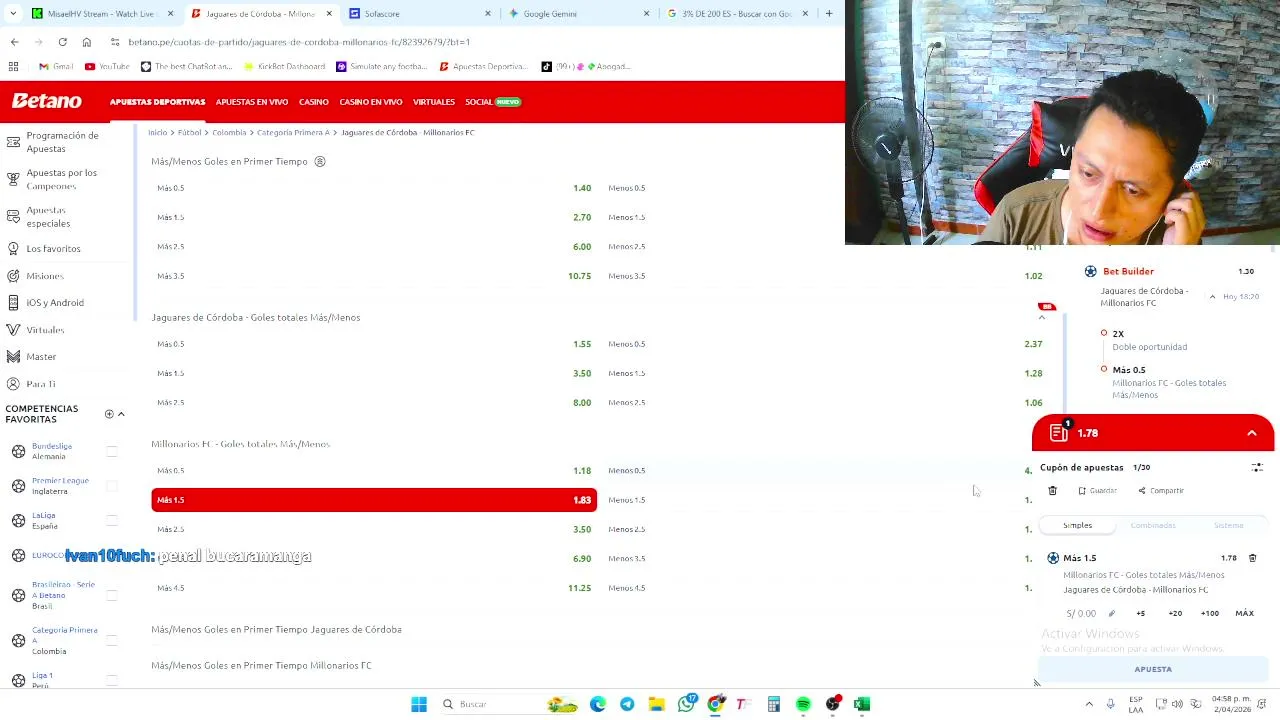Image resolution: width=1280 pixels, height=720 pixels.
Task: Open Spotify from the taskbar
Action: point(803,704)
